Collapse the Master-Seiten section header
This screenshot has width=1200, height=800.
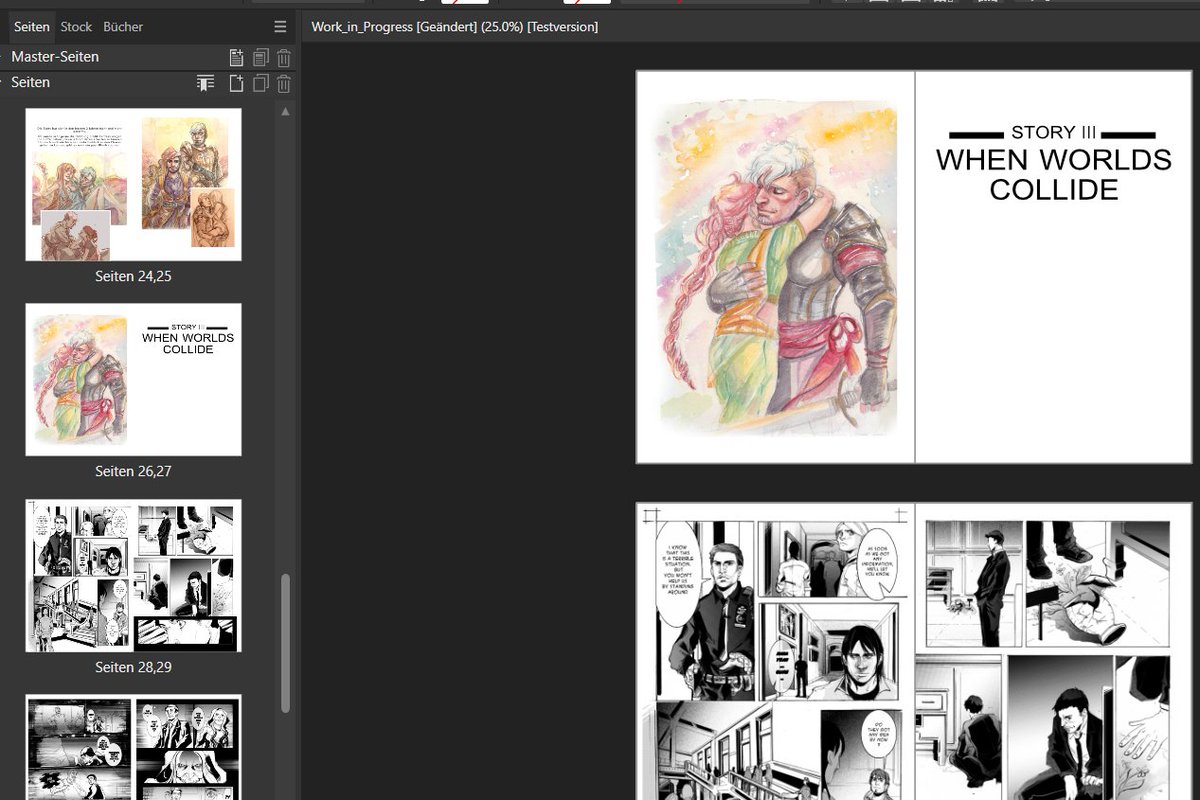coord(55,57)
